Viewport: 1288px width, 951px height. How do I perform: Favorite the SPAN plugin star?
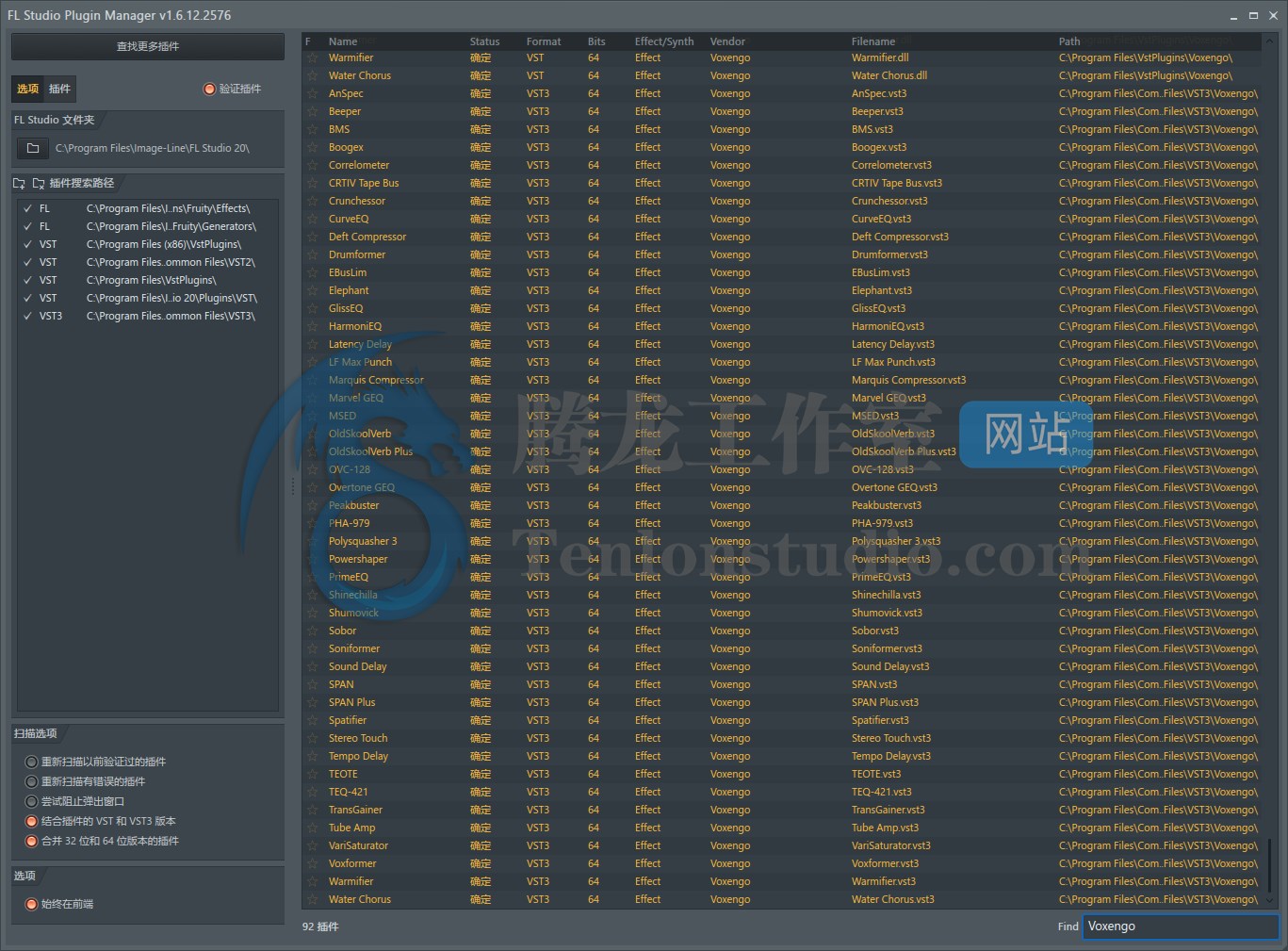(312, 684)
